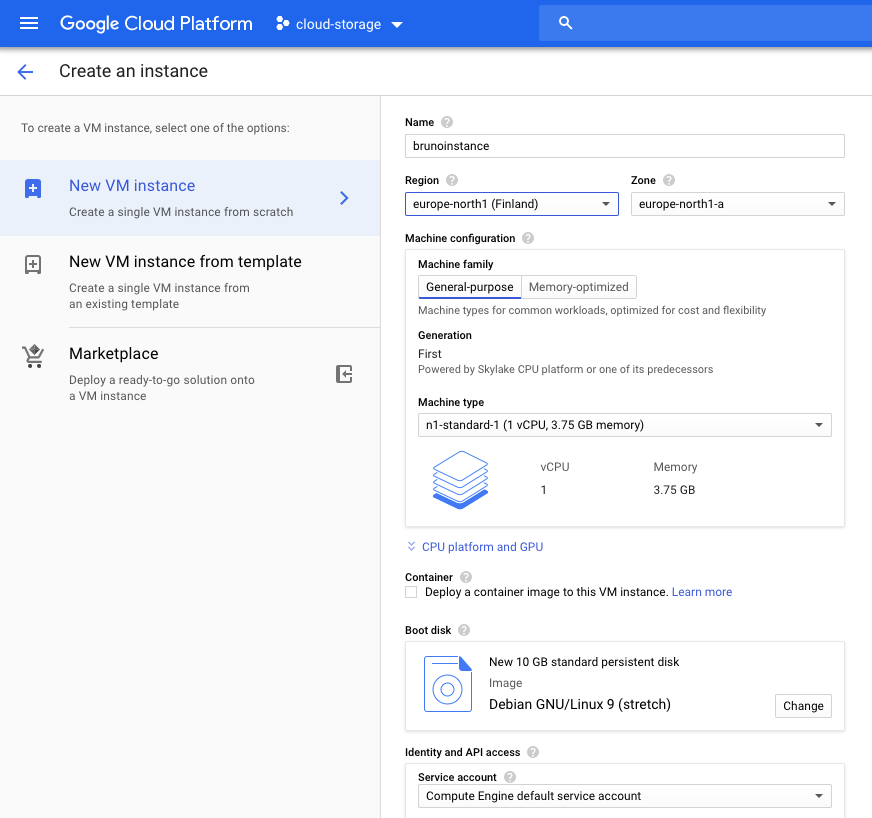This screenshot has width=872, height=818.
Task: Open the Zone dropdown
Action: pyautogui.click(x=737, y=204)
